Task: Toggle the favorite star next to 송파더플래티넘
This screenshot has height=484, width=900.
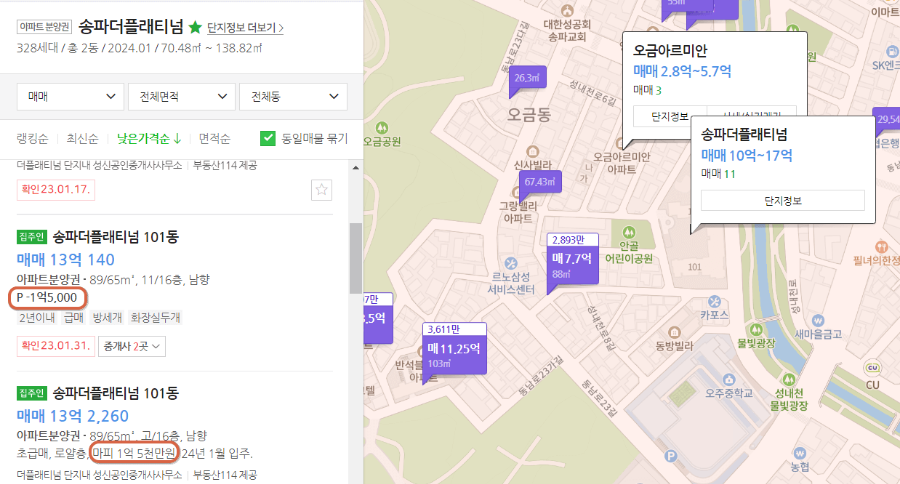Action: tap(195, 27)
